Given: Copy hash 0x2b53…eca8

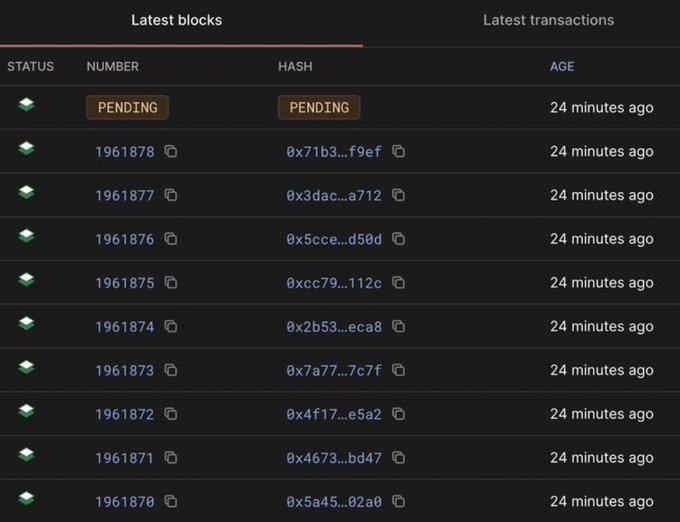Looking at the screenshot, I should click(x=399, y=326).
